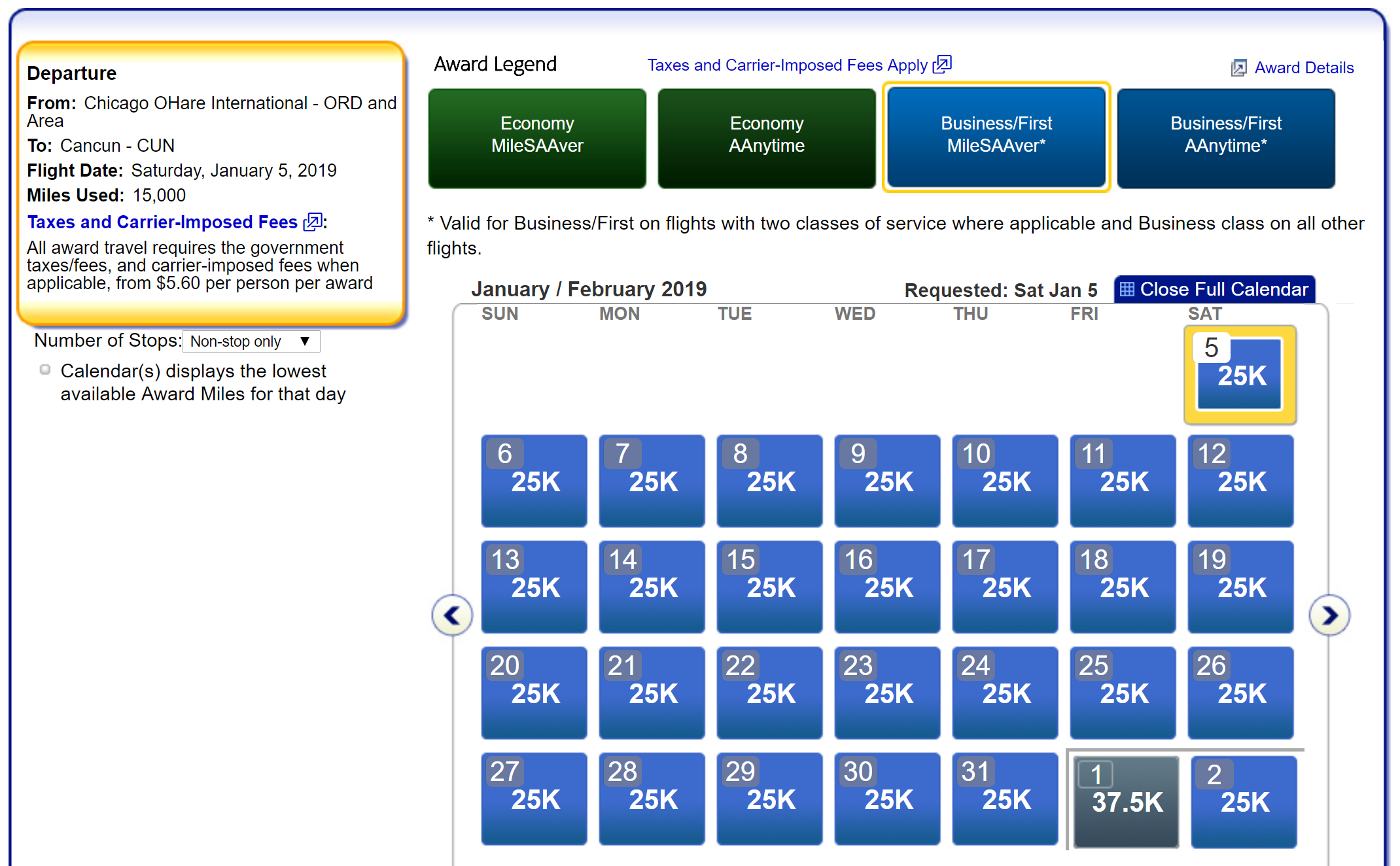The width and height of the screenshot is (1400, 866).
Task: Select Business/First AAnytime award type
Action: (1225, 139)
